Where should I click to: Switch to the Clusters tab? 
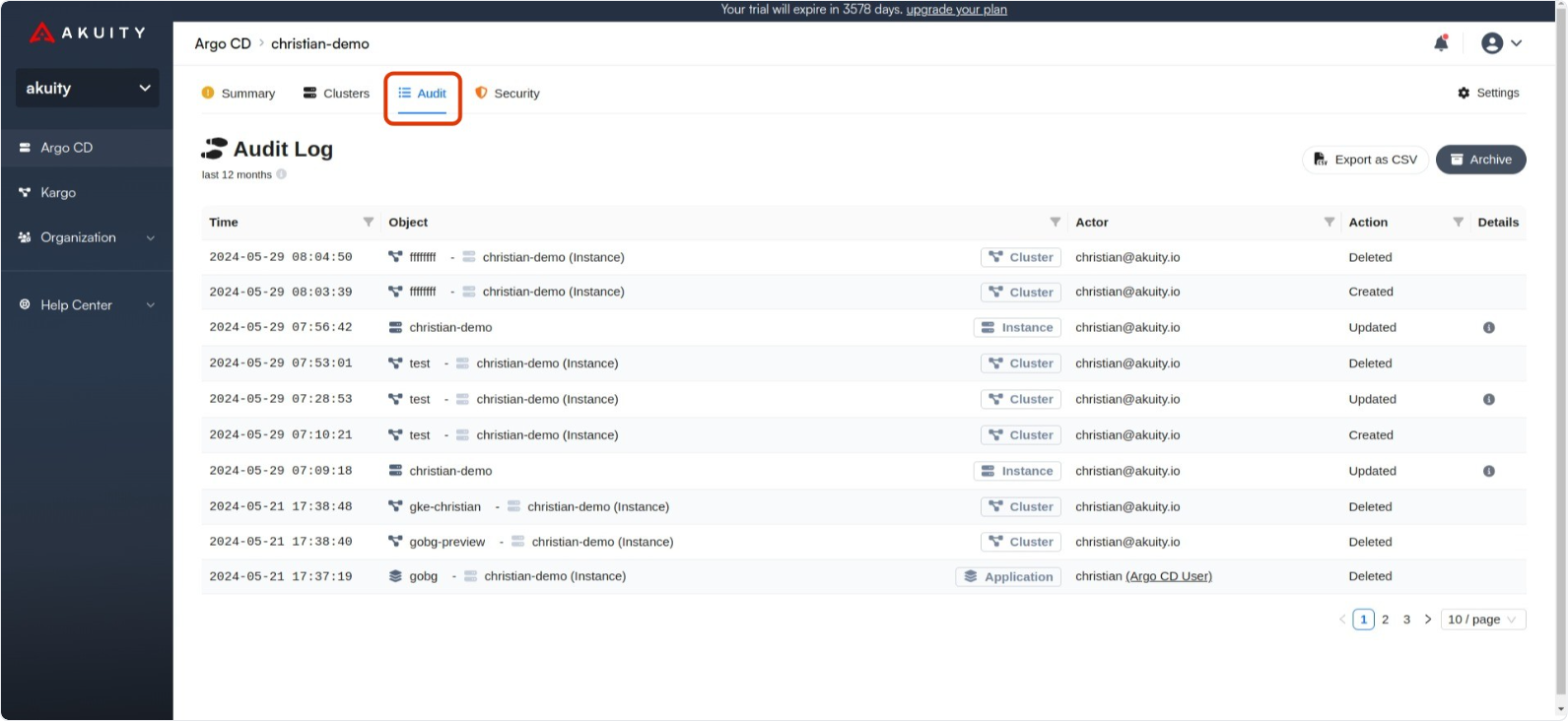point(336,94)
